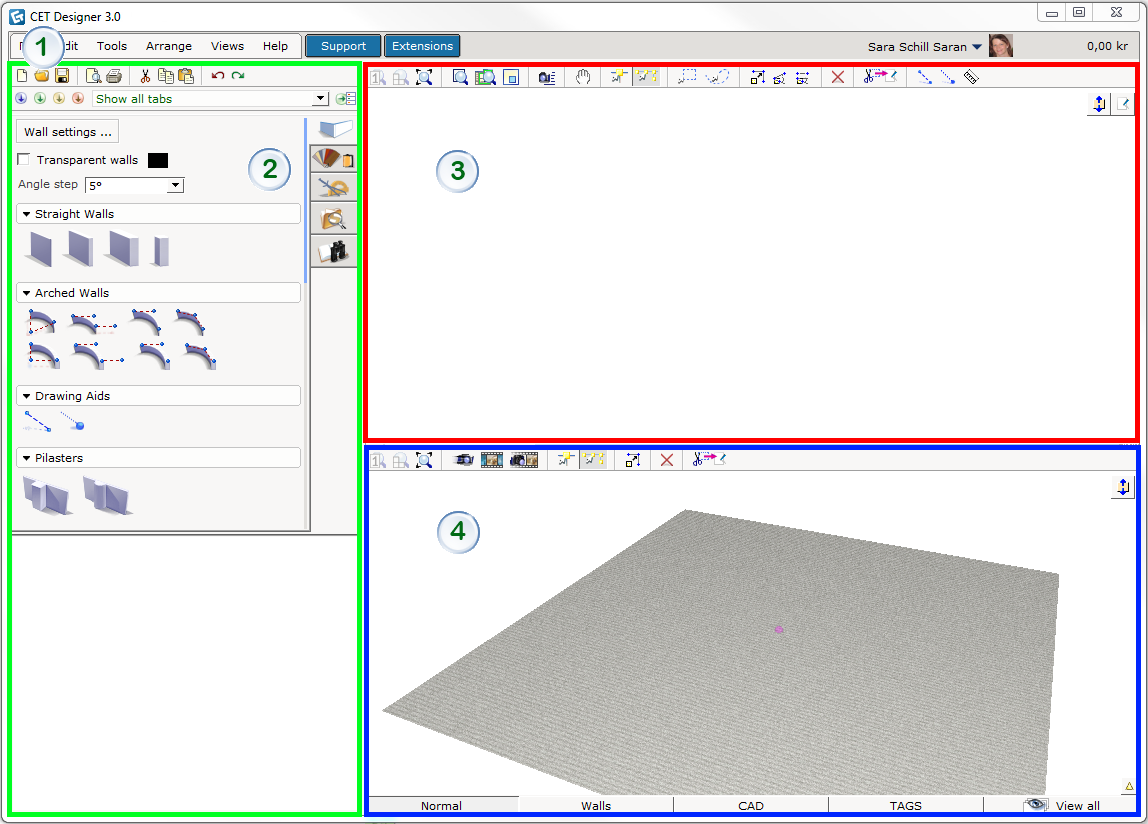Click the Support button
The height and width of the screenshot is (824, 1148).
pos(343,45)
